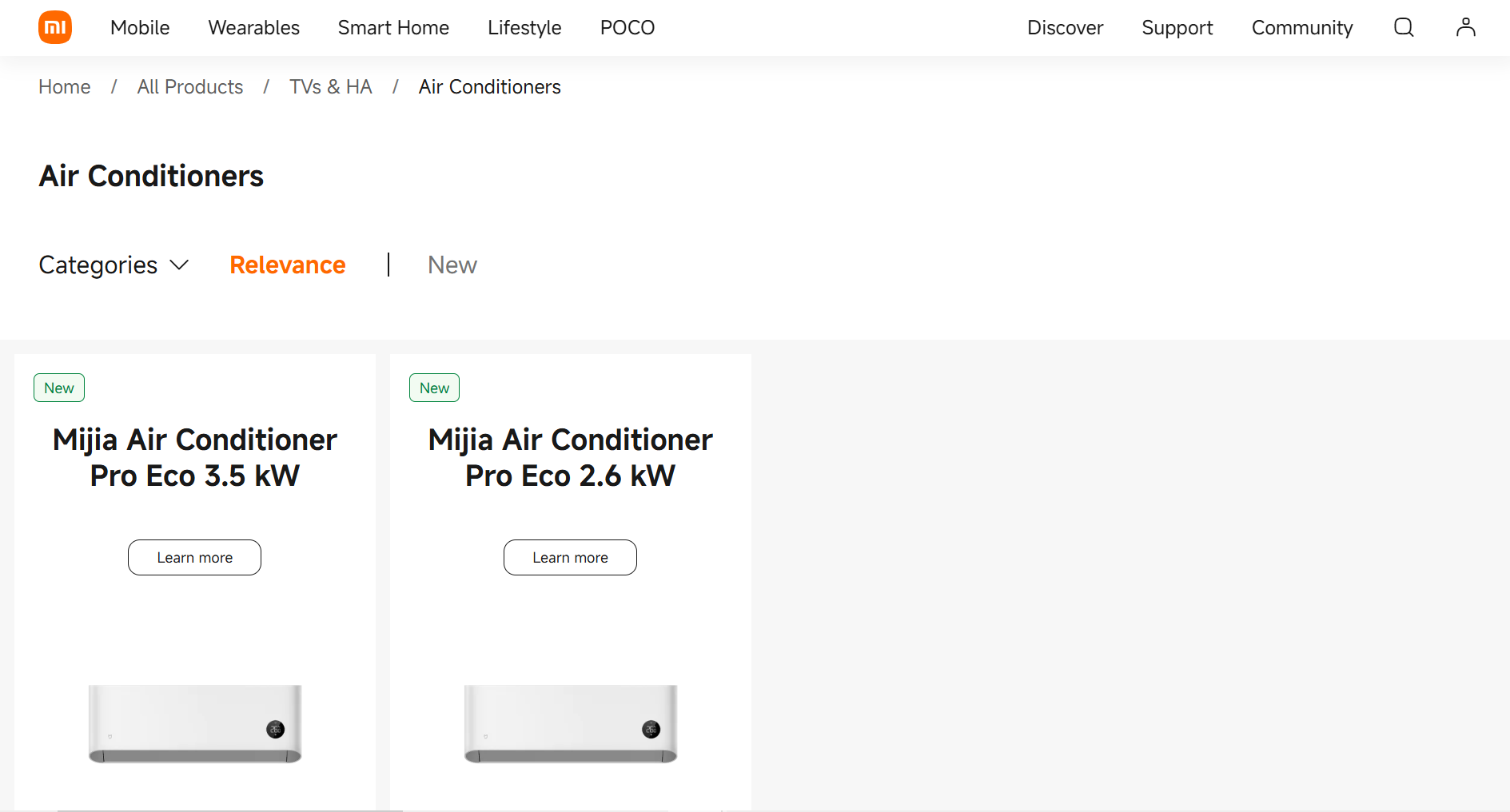
Task: Go to Home breadcrumb link
Action: click(x=65, y=87)
